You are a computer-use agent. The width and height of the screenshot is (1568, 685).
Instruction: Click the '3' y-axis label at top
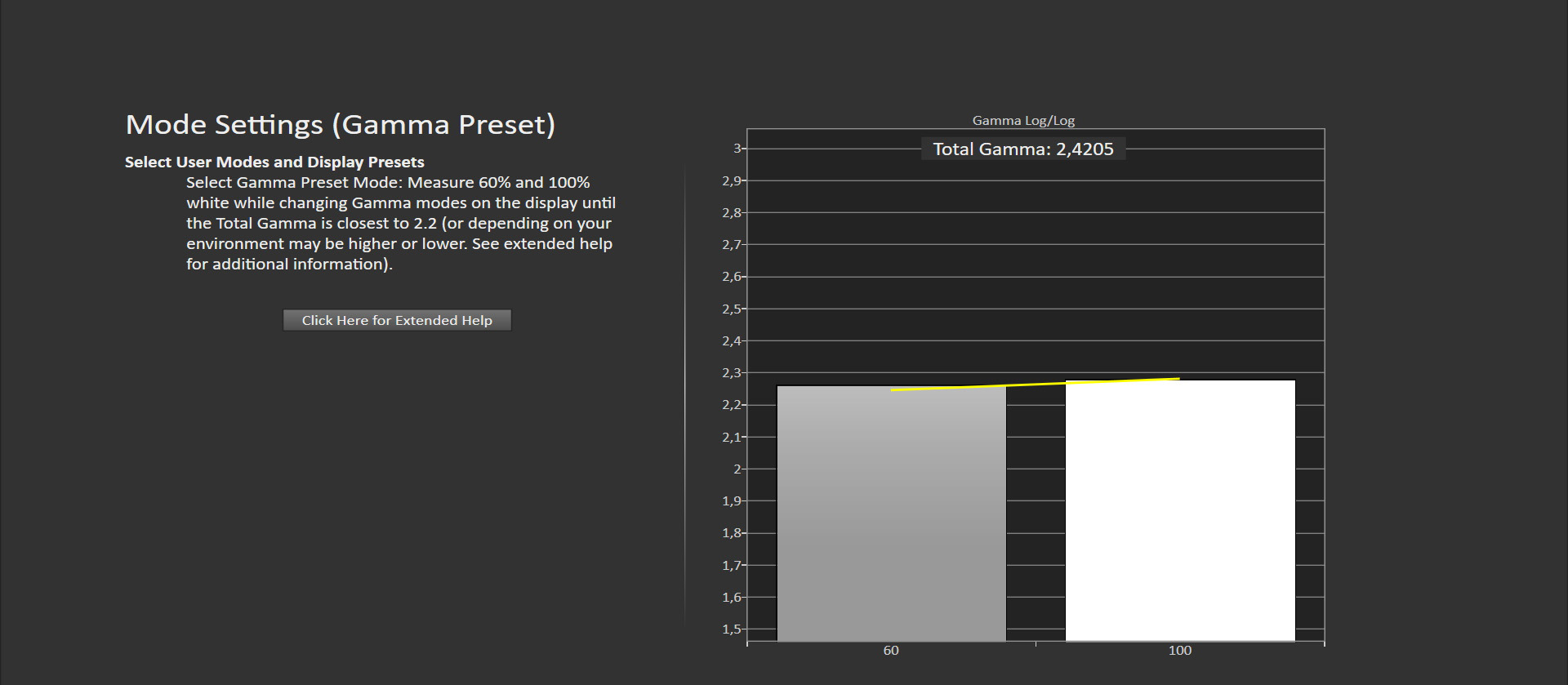point(737,149)
